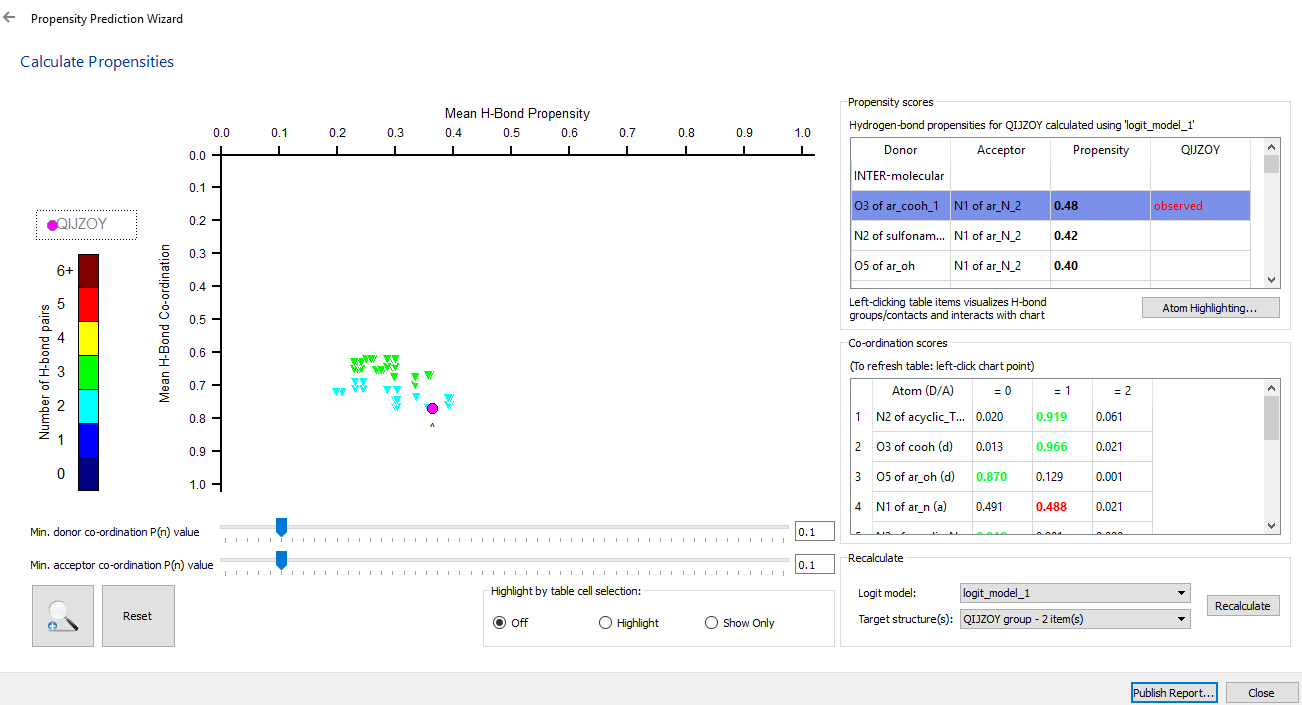Select the Off highlight radio button
This screenshot has width=1302, height=705.
point(500,623)
